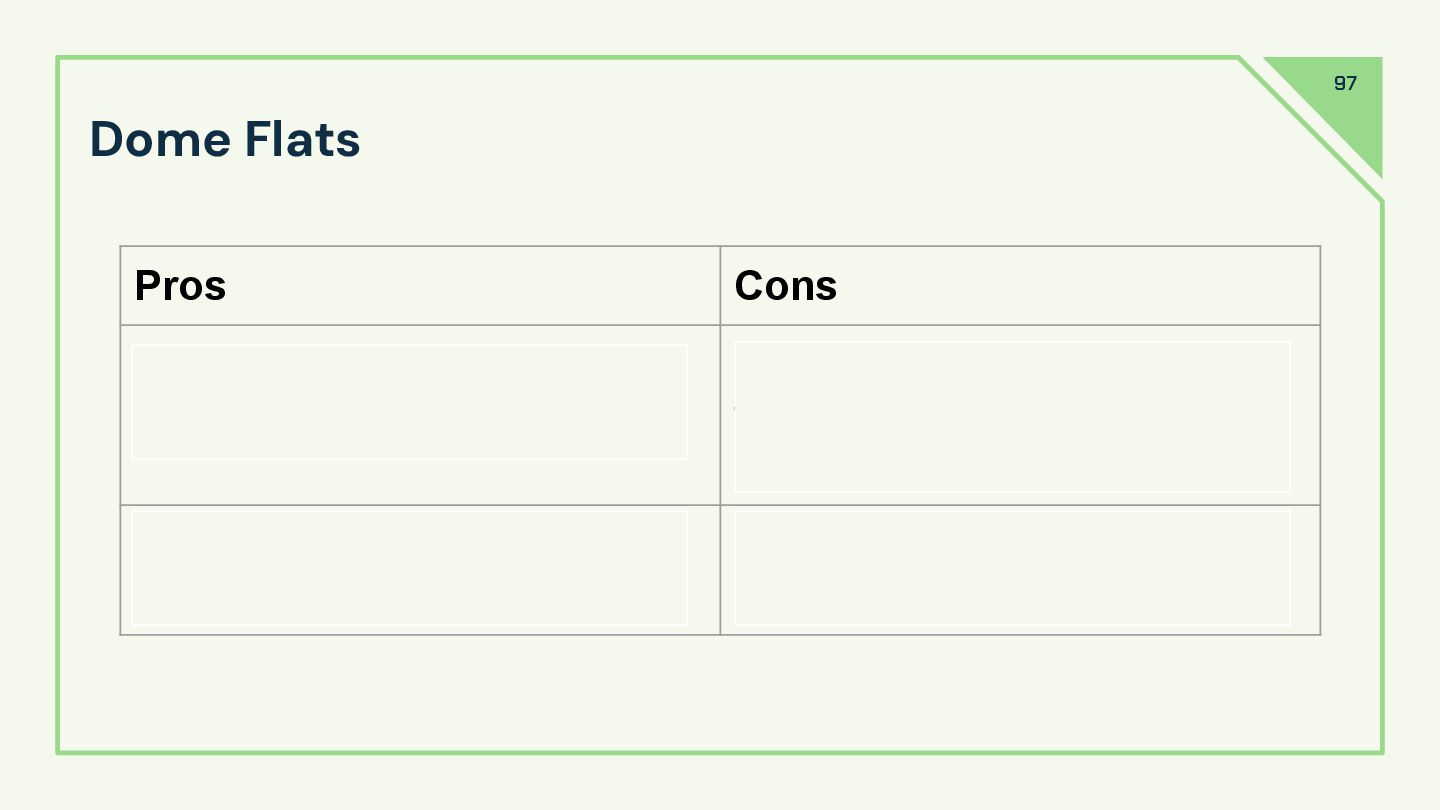
Task: Select the "Cons" header cell
Action: [786, 286]
